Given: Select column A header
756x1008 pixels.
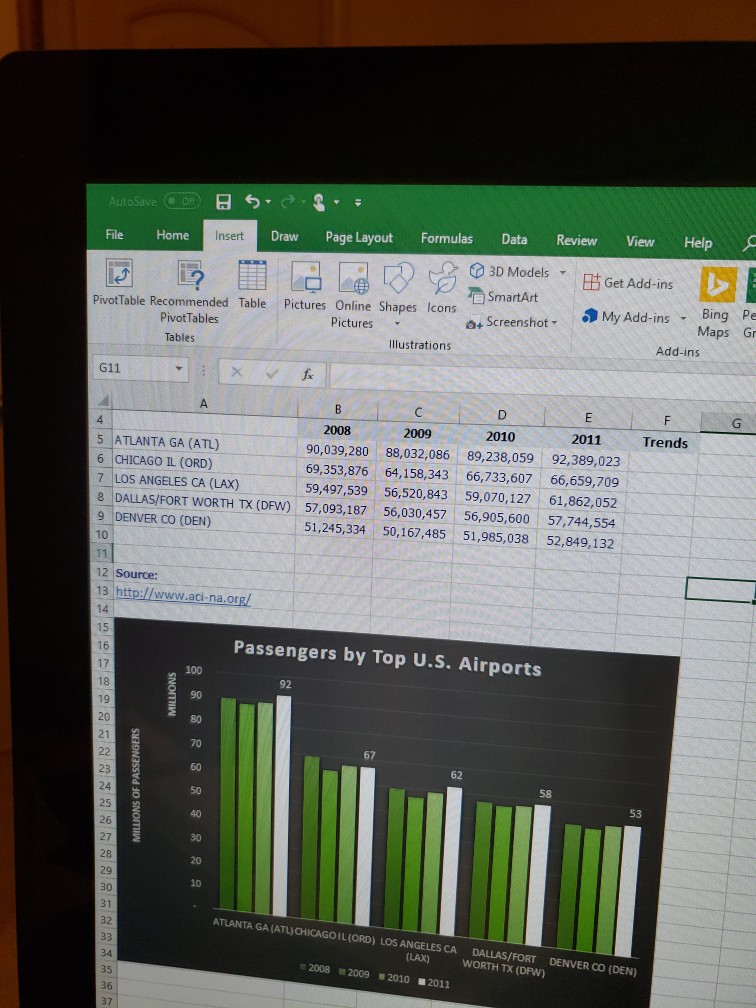Looking at the screenshot, I should (204, 403).
